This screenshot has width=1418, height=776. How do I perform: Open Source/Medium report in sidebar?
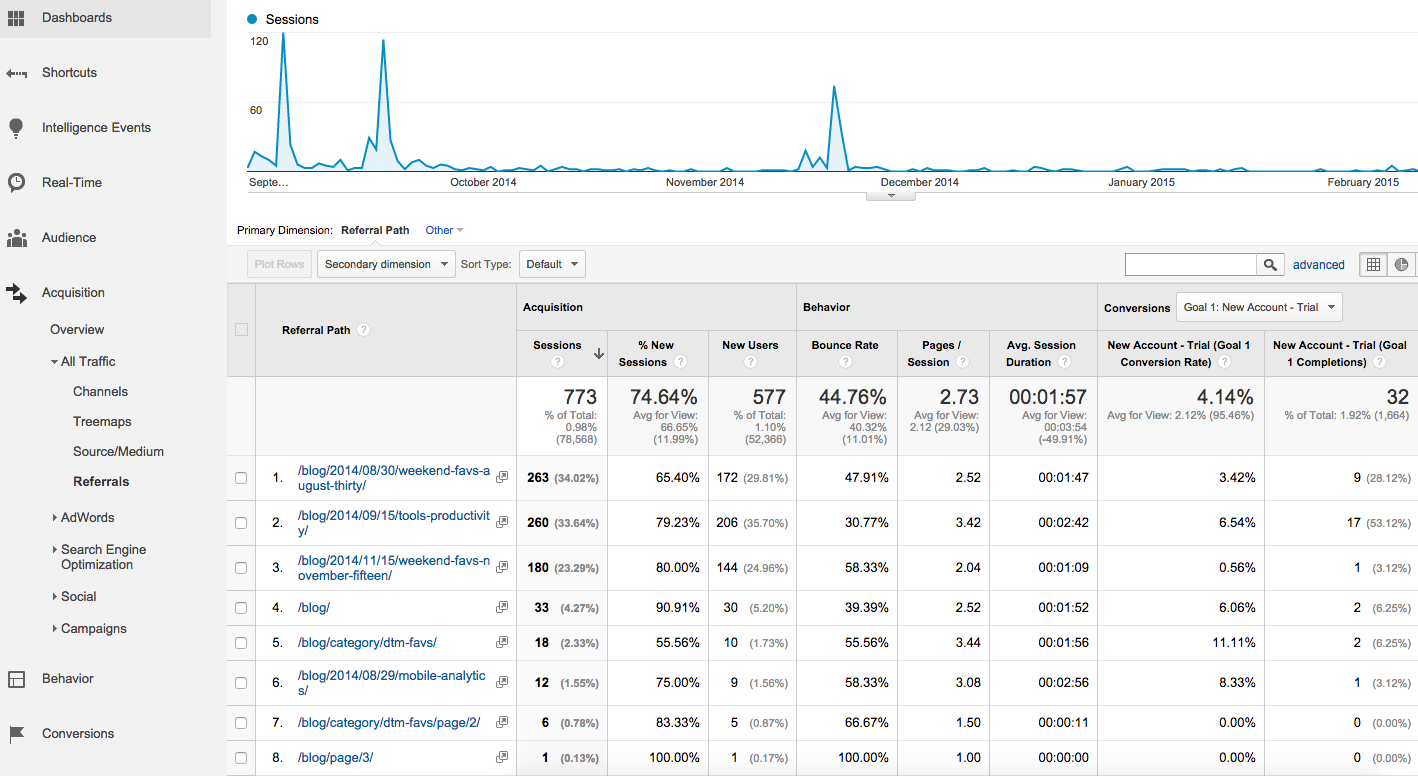point(118,452)
